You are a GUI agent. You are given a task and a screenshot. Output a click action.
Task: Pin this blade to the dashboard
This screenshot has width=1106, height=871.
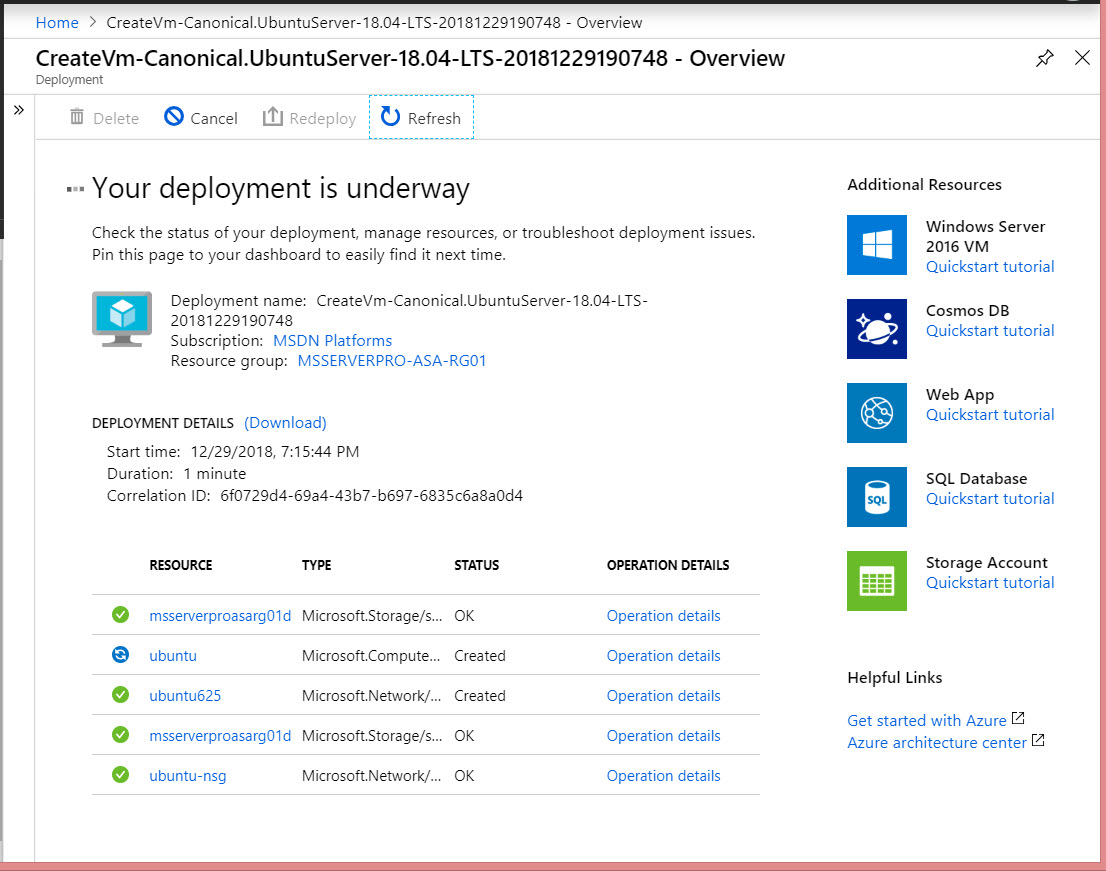click(x=1044, y=58)
